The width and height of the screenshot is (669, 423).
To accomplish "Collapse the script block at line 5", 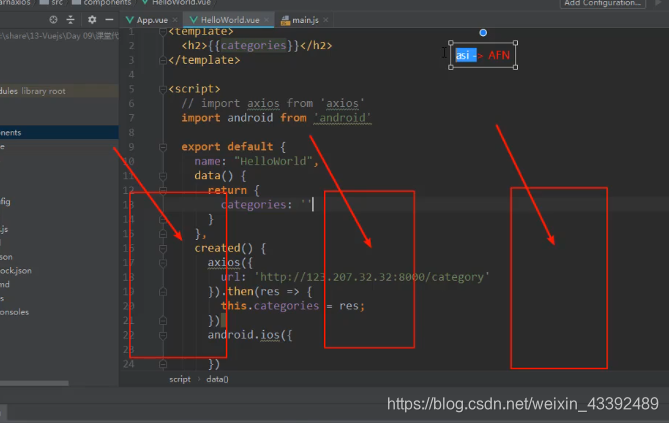I will point(163,89).
